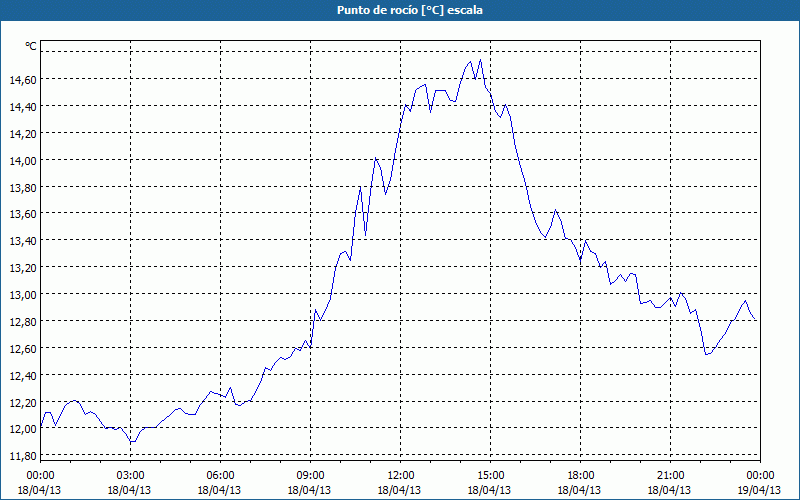Select the 18/04/13 date beneath 12:00
Viewport: 800px width, 500px height.
click(x=399, y=490)
